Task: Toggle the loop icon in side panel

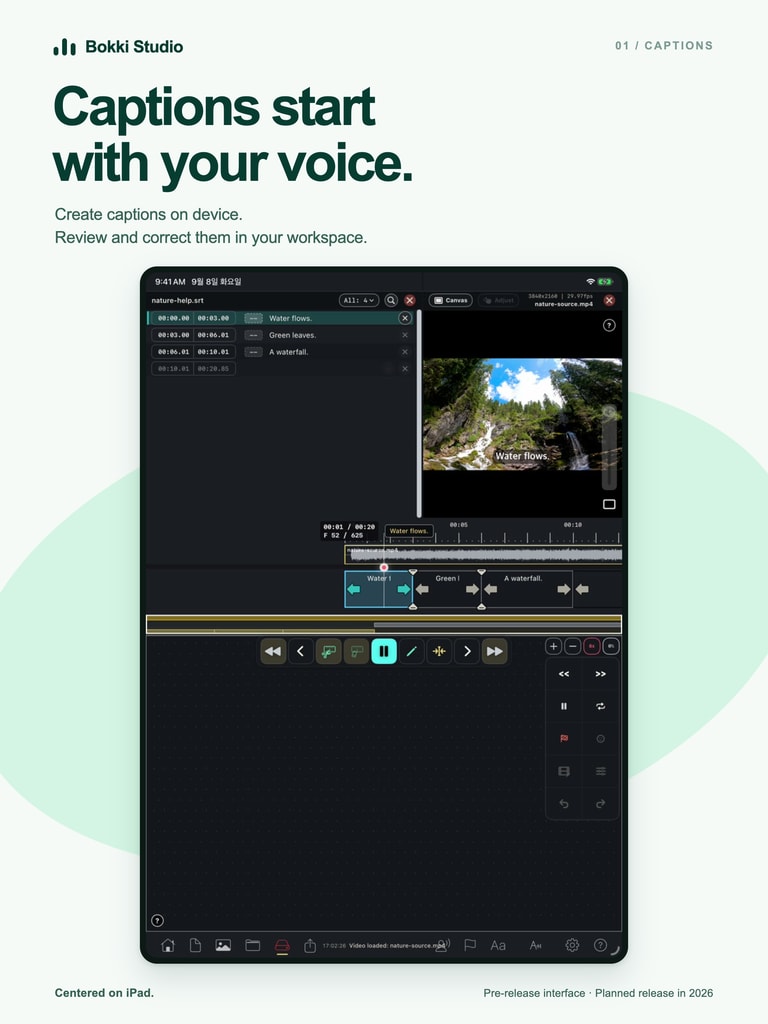Action: [600, 706]
